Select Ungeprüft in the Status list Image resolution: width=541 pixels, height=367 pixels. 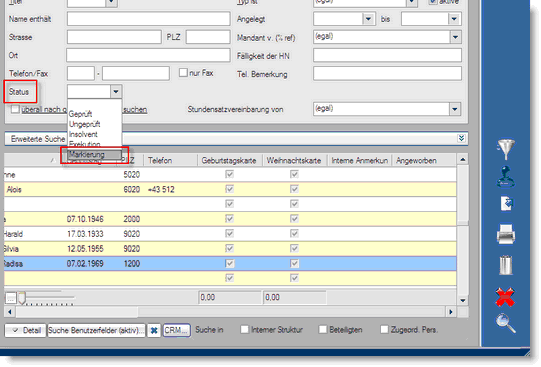pos(85,124)
